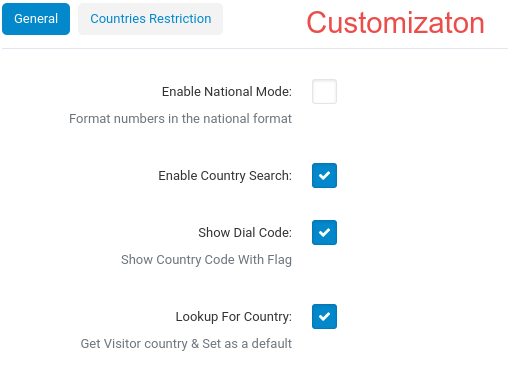The width and height of the screenshot is (508, 383).
Task: Click the 'Lookup For Country:' label text
Action: (234, 317)
